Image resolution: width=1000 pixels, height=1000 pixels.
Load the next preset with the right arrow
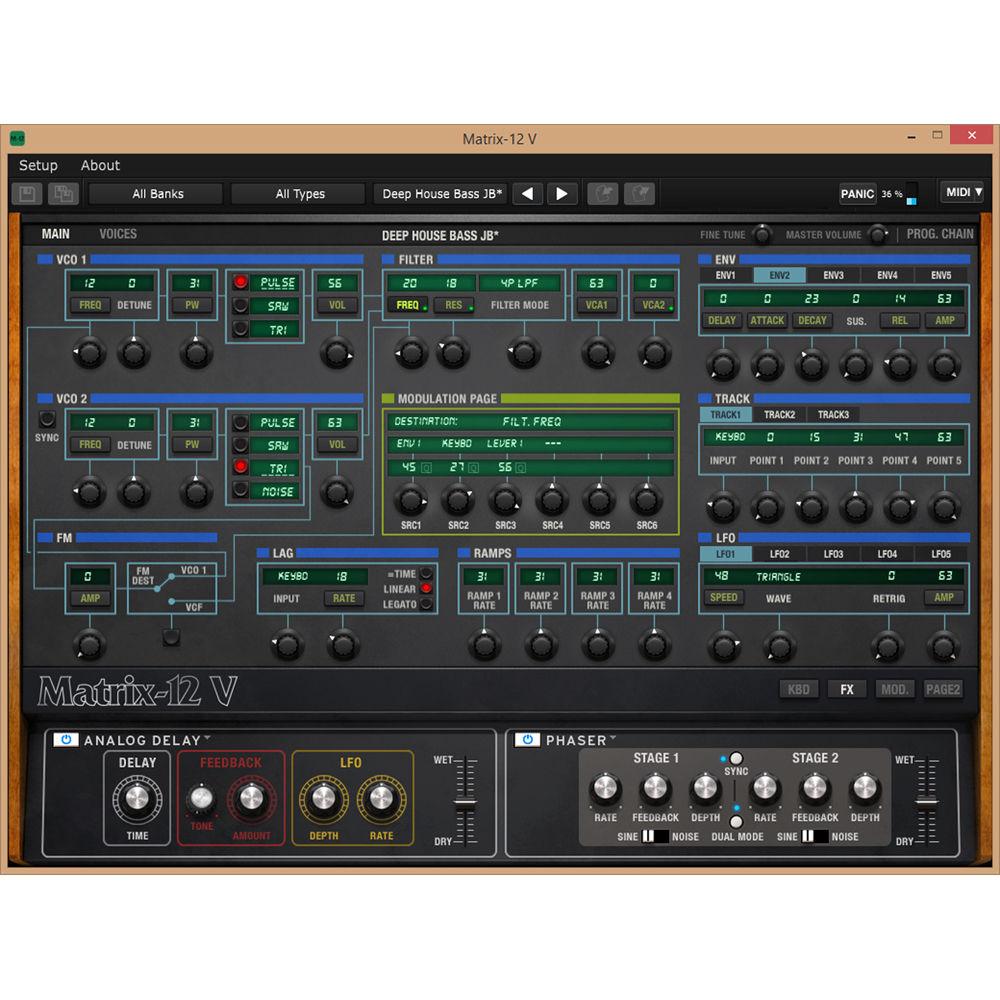[563, 193]
